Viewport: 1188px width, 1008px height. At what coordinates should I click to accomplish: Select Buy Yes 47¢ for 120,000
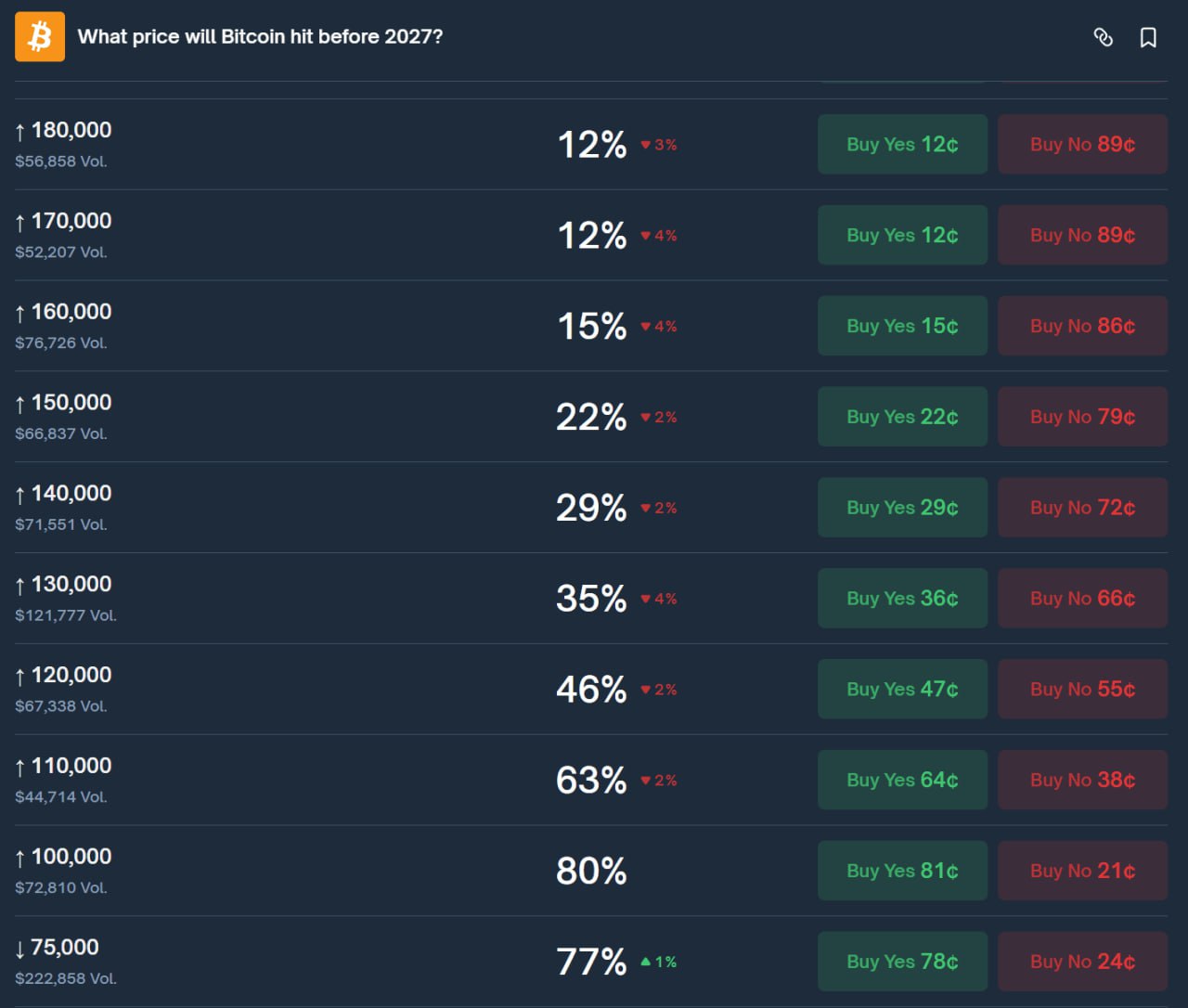click(x=902, y=690)
